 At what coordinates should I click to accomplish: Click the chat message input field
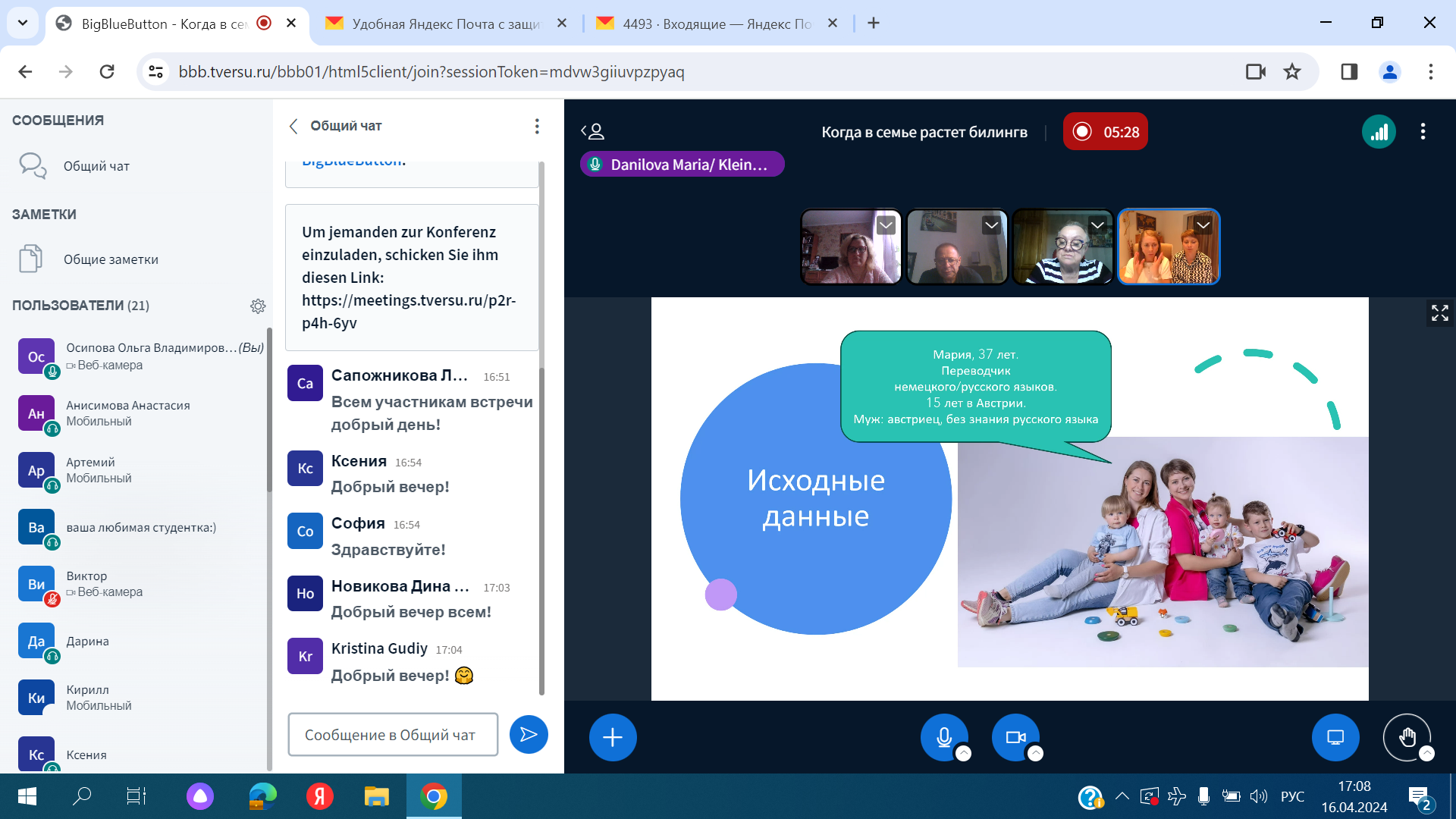(393, 734)
